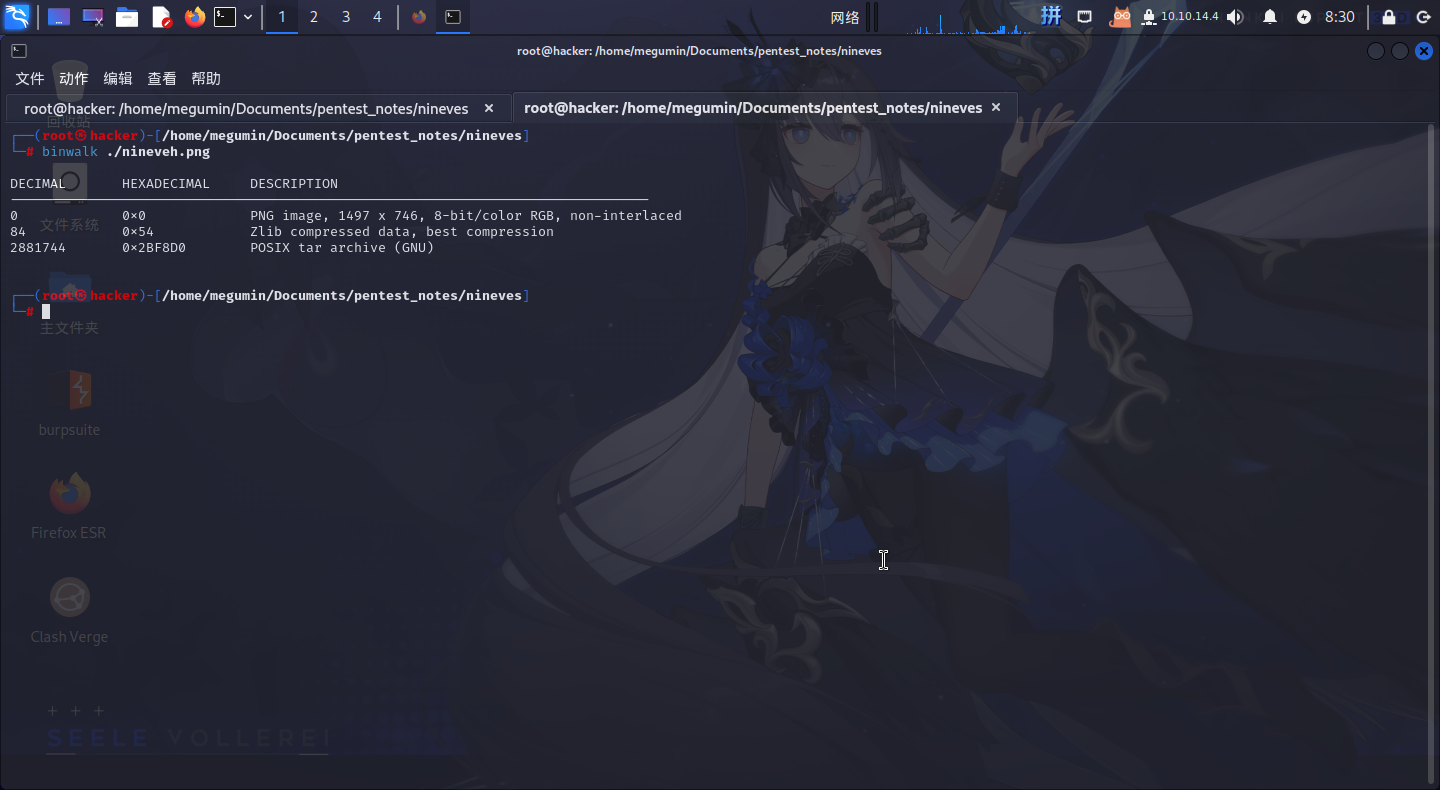Screen dimensions: 1440x790
Task: Click the 'Zlib compressed data' line
Action: click(x=402, y=232)
